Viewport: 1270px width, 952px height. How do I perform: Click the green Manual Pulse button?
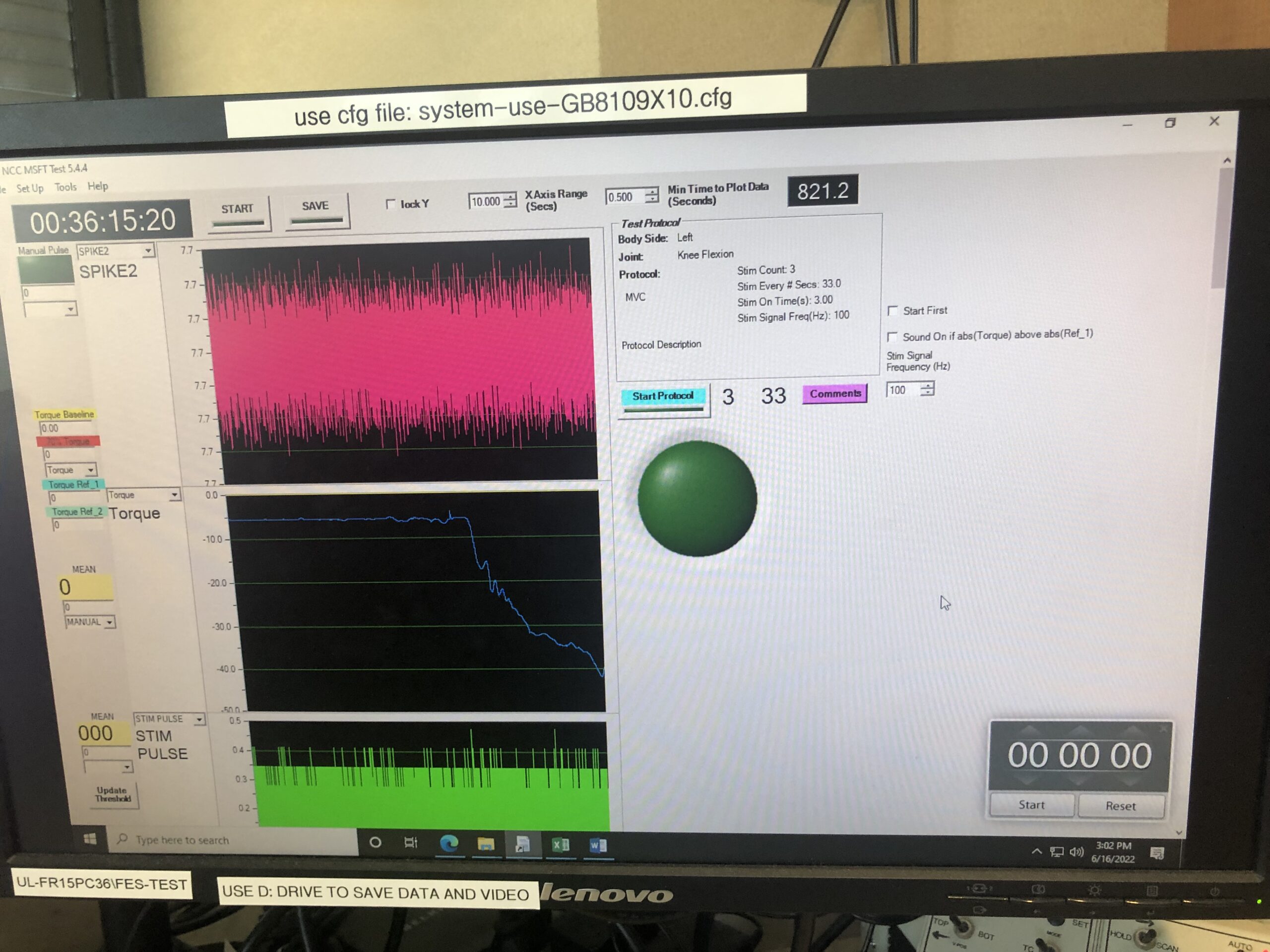point(46,270)
